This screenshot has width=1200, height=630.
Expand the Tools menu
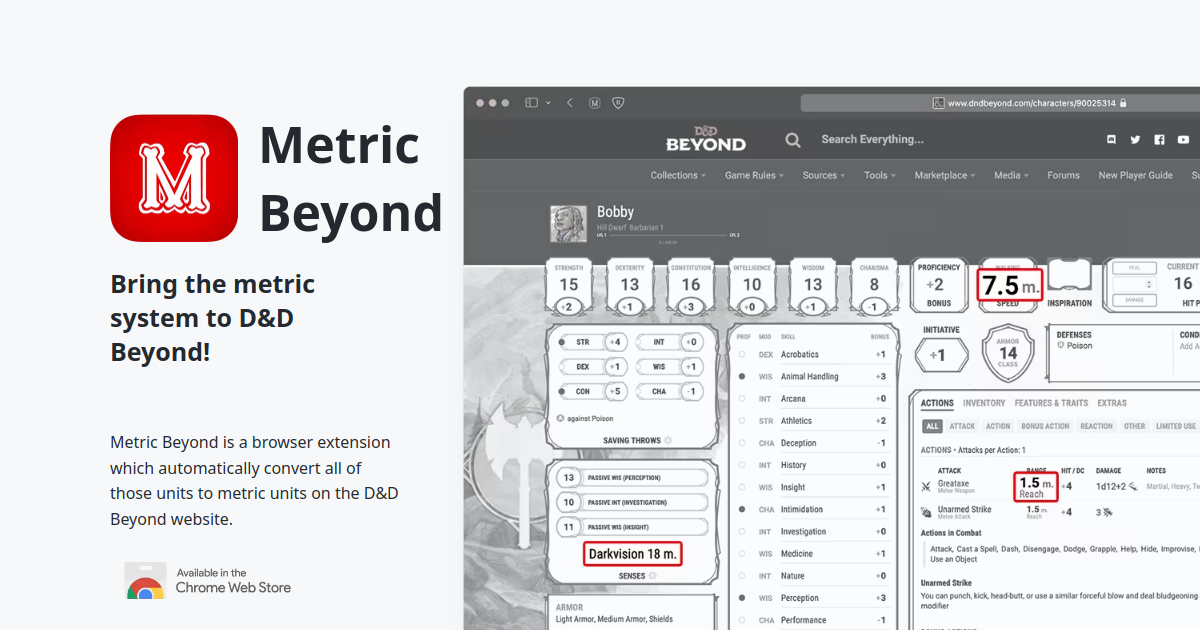[x=880, y=175]
